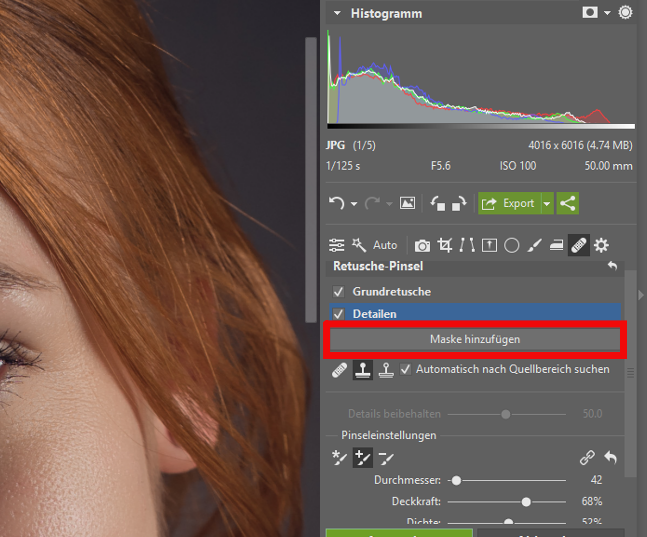Click the link brush settings chain icon
647x537 pixels.
coord(587,458)
